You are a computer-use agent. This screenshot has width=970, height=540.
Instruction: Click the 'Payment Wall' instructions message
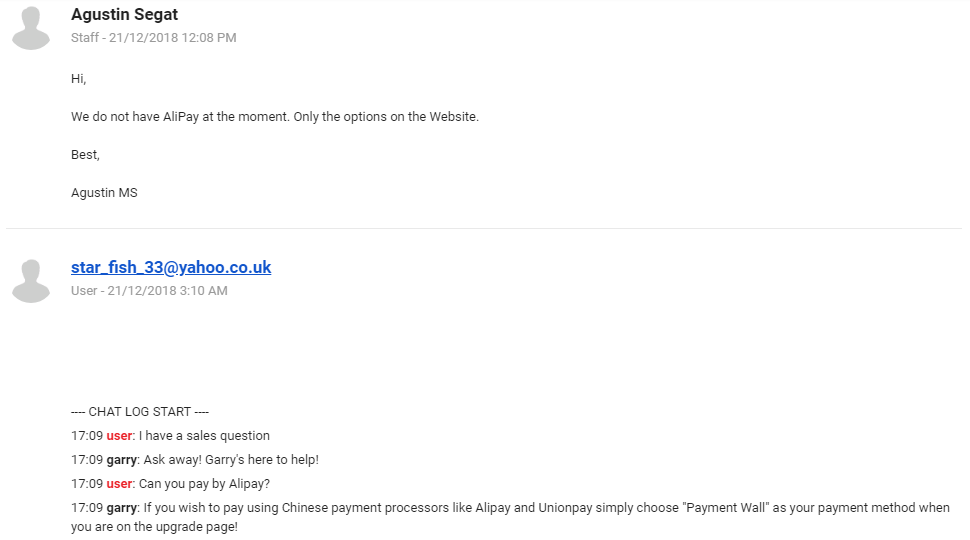[x=546, y=508]
